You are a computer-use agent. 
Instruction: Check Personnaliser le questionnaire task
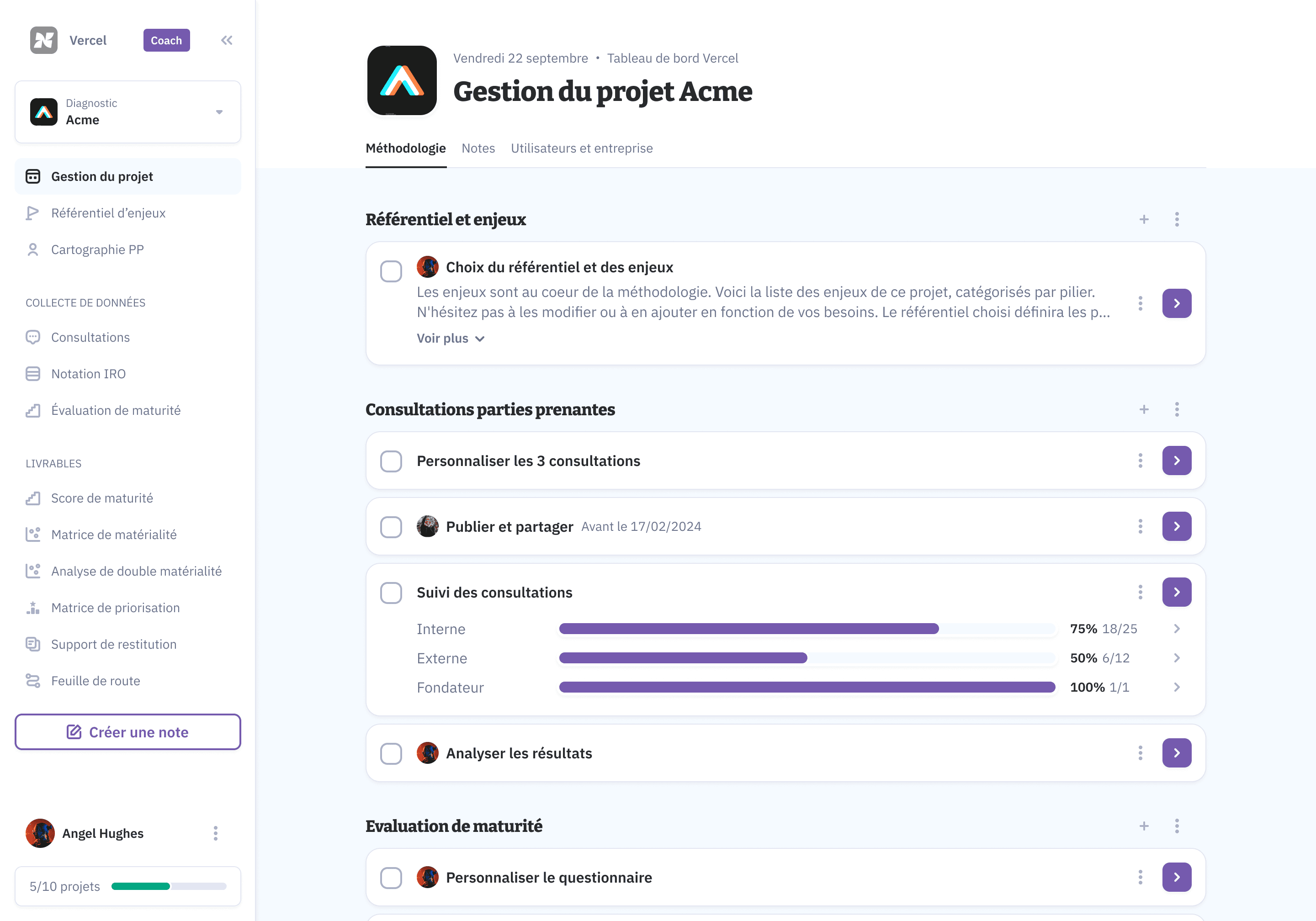(x=391, y=879)
